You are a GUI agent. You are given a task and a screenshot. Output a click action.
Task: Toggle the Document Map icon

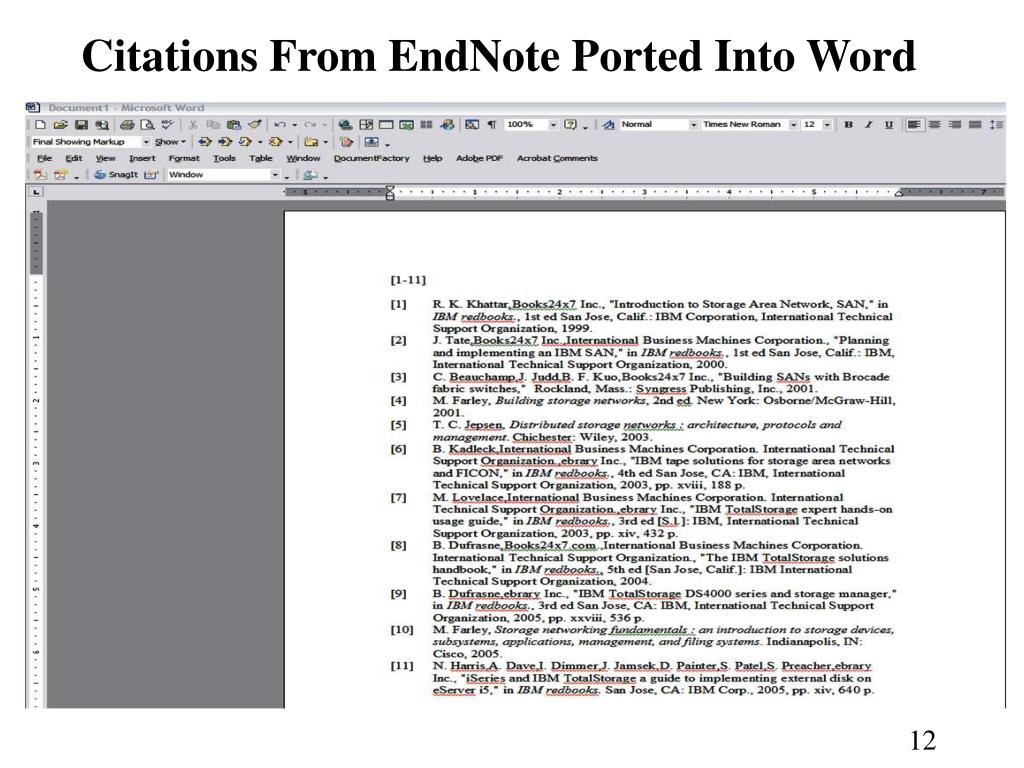click(x=472, y=125)
